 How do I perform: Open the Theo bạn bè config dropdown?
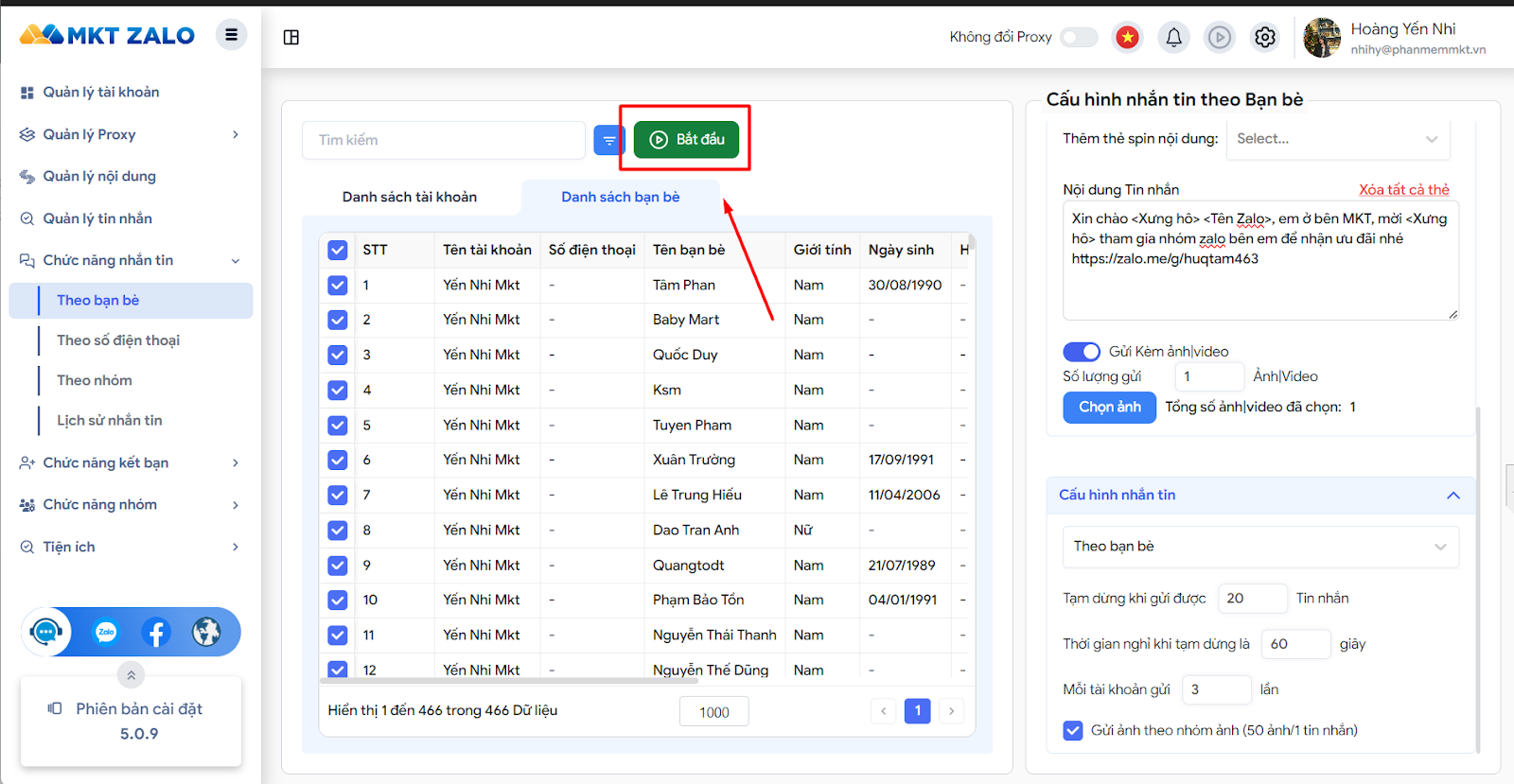point(1260,547)
